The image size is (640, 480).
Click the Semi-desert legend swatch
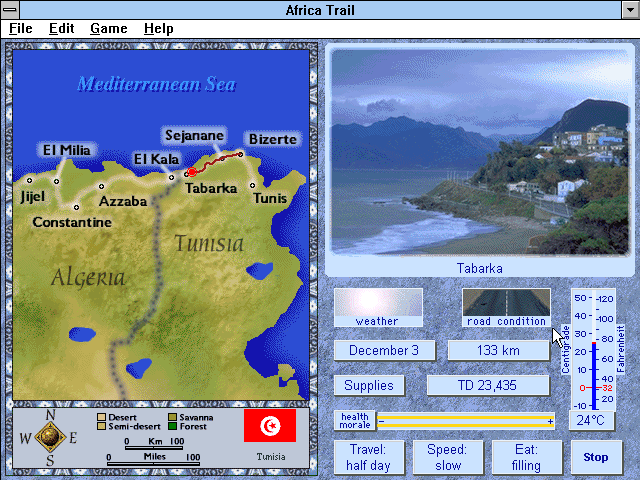click(101, 426)
